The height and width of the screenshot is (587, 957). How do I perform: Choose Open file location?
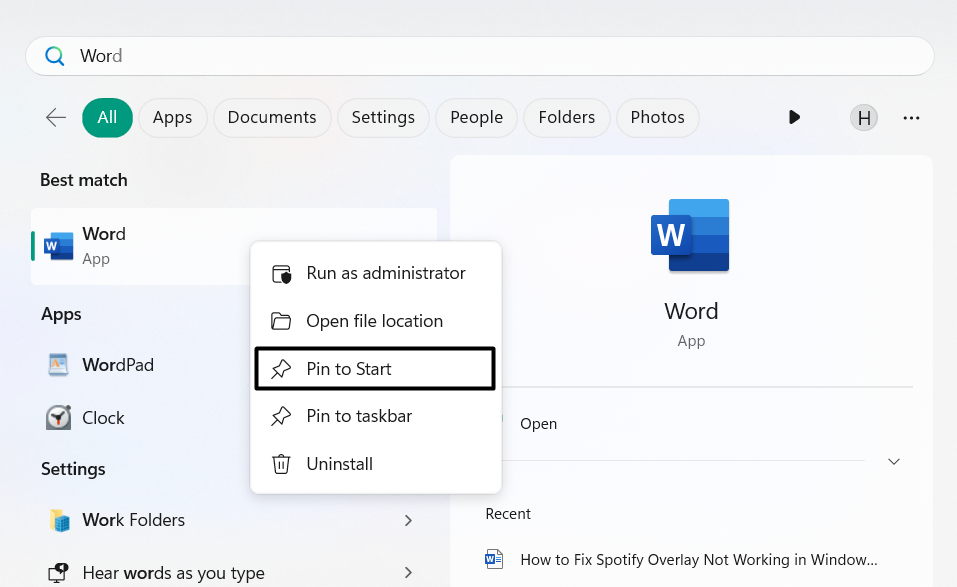click(374, 321)
